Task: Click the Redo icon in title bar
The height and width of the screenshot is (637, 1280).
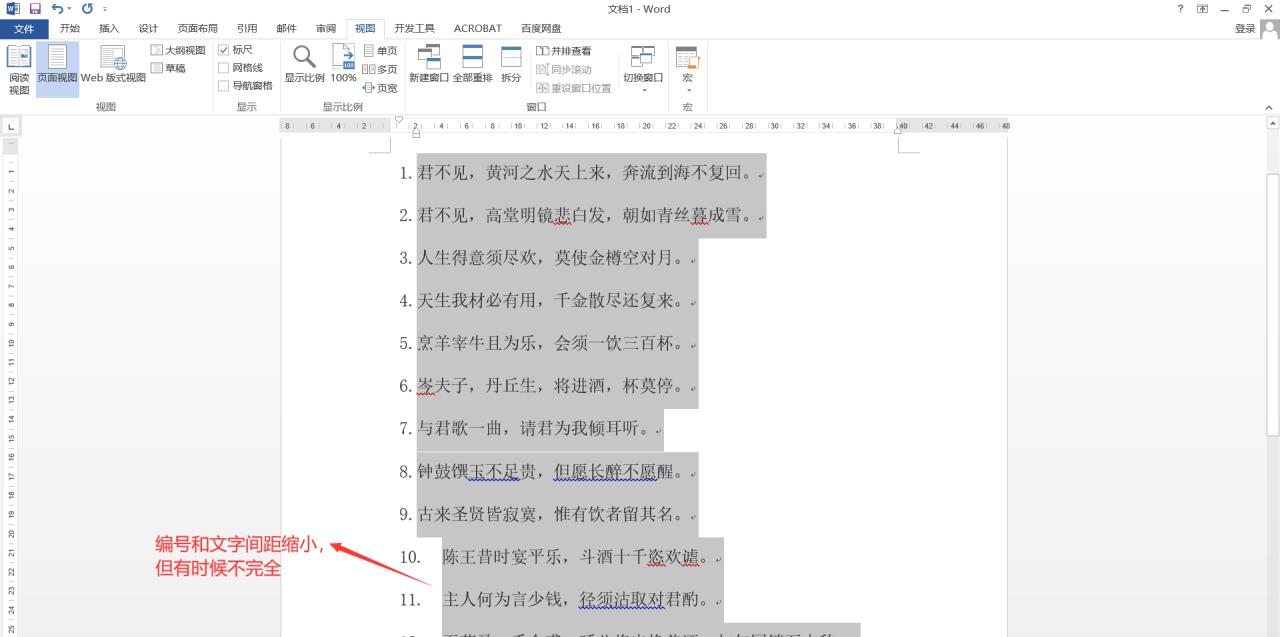Action: [87, 9]
